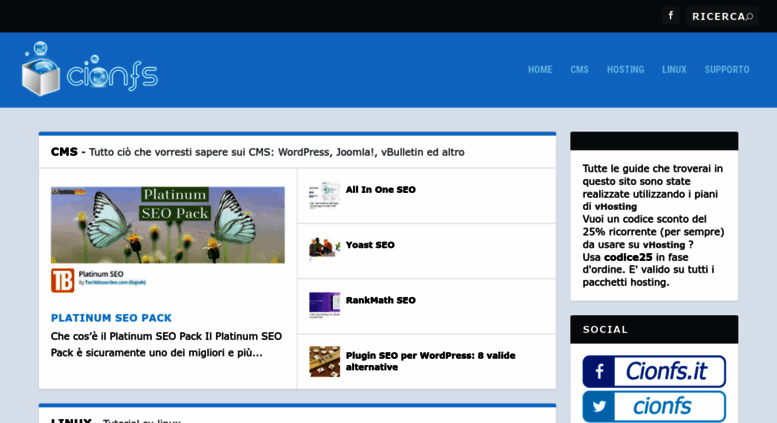Click the cionfs Twitter social button
Screen dimensions: 777x423
click(x=654, y=407)
